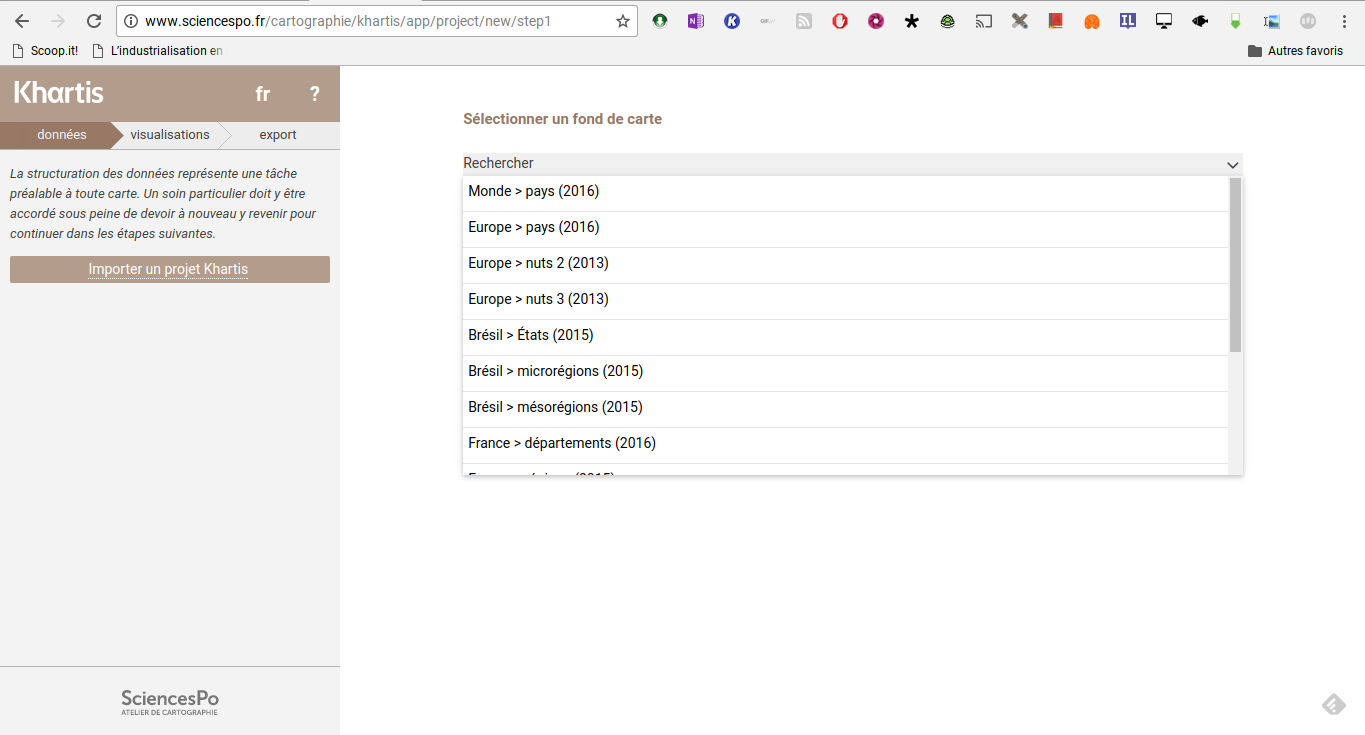Switch to the export step tab
This screenshot has width=1365, height=735.
(278, 135)
